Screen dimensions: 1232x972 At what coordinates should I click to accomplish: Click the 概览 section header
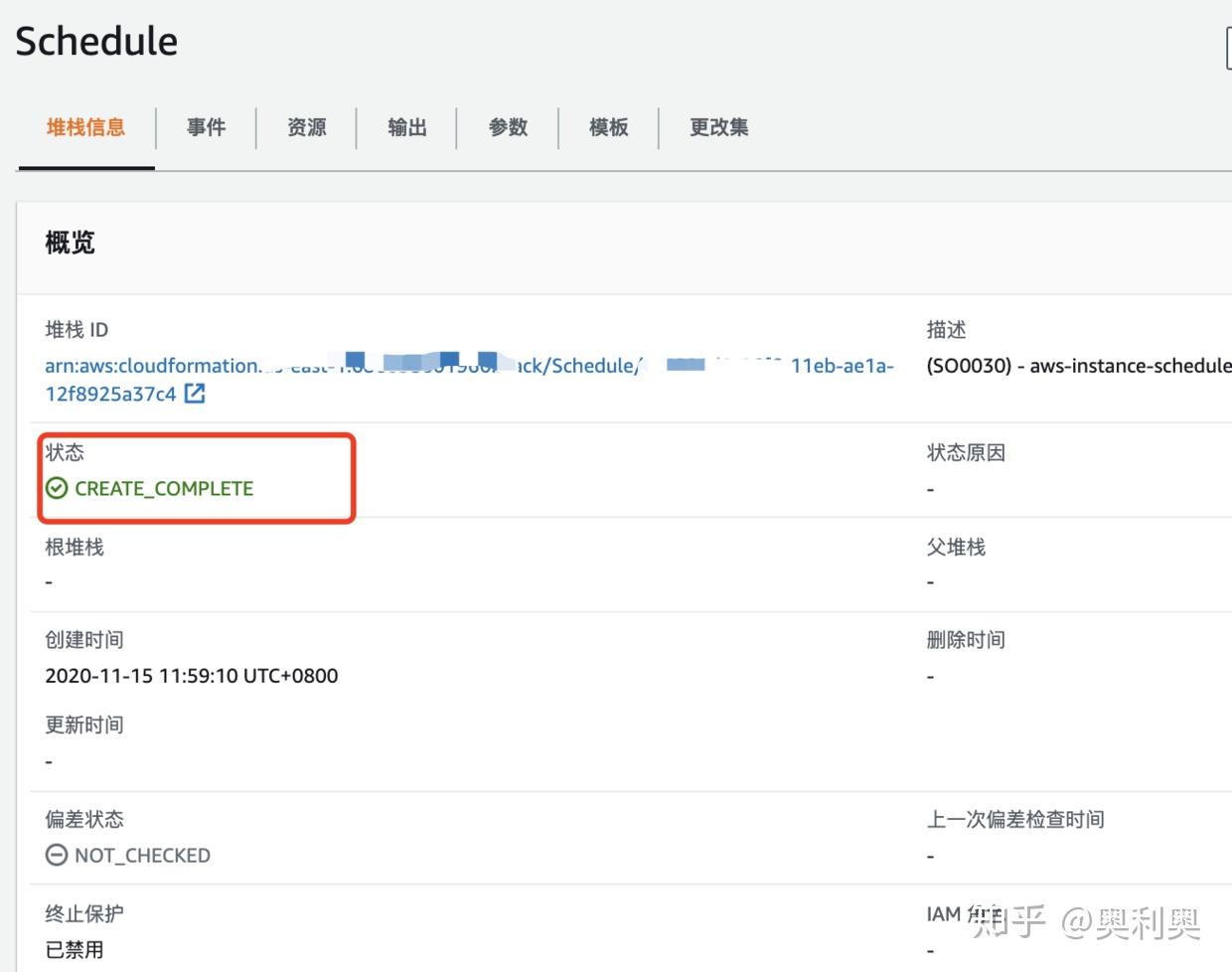click(70, 243)
